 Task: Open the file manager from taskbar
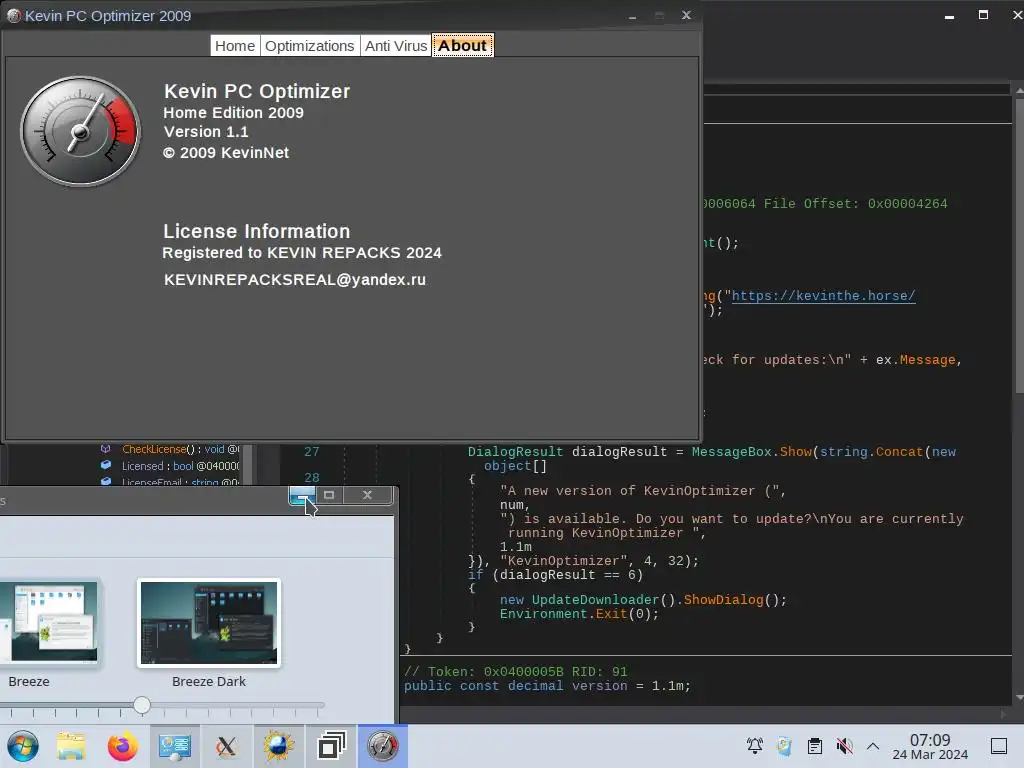click(x=71, y=746)
